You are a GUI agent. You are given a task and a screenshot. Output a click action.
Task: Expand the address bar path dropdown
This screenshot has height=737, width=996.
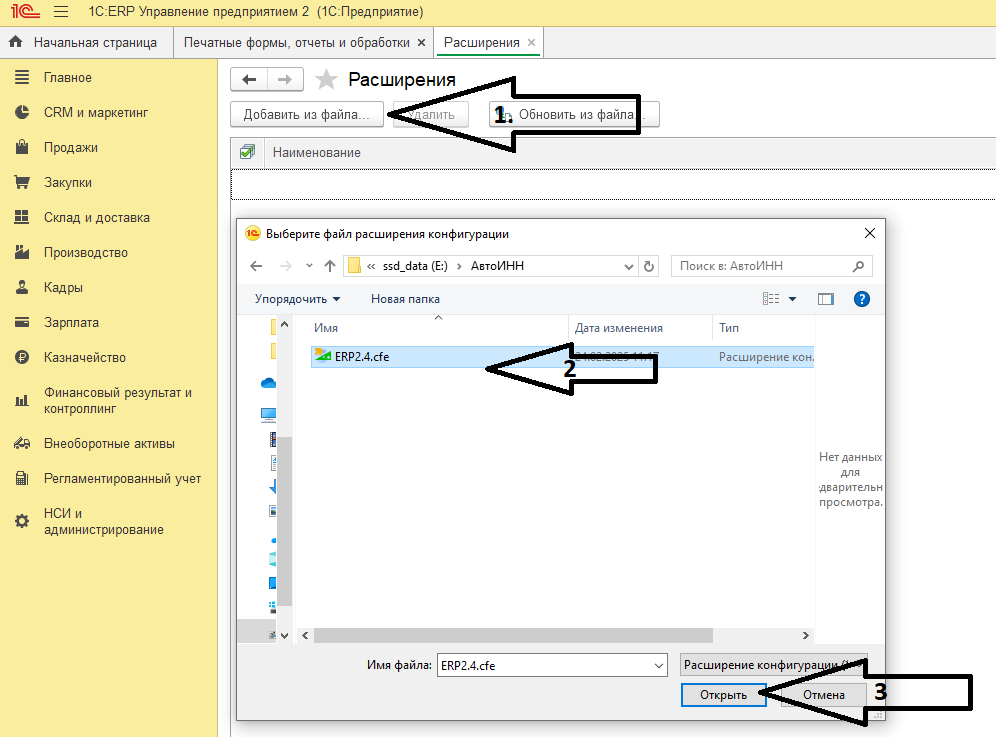629,266
